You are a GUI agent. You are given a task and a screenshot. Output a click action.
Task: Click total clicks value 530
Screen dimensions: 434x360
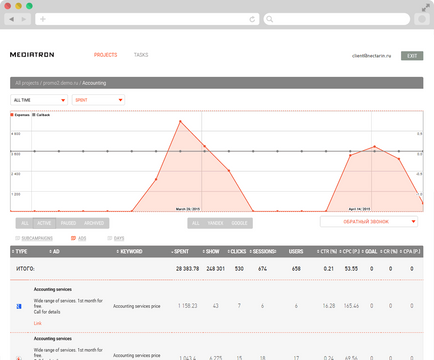click(x=239, y=269)
